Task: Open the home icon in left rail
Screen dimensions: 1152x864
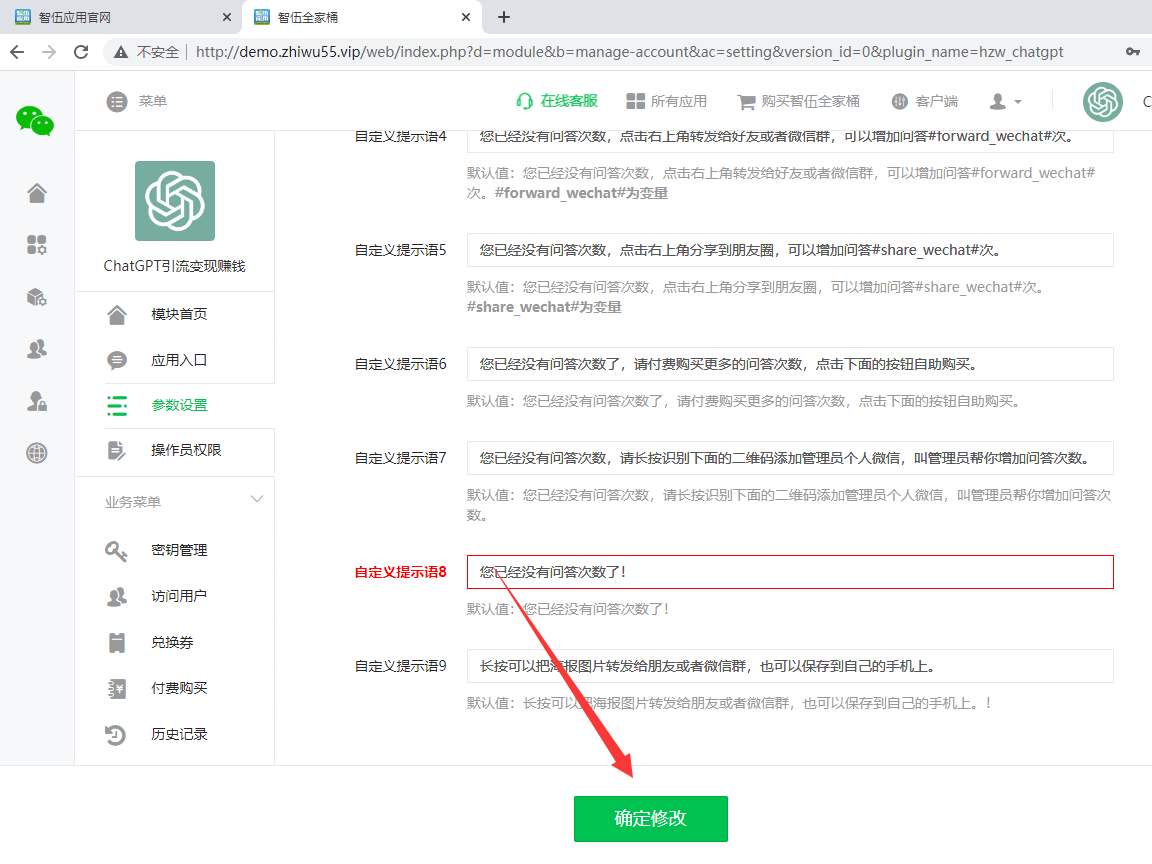Action: click(37, 193)
